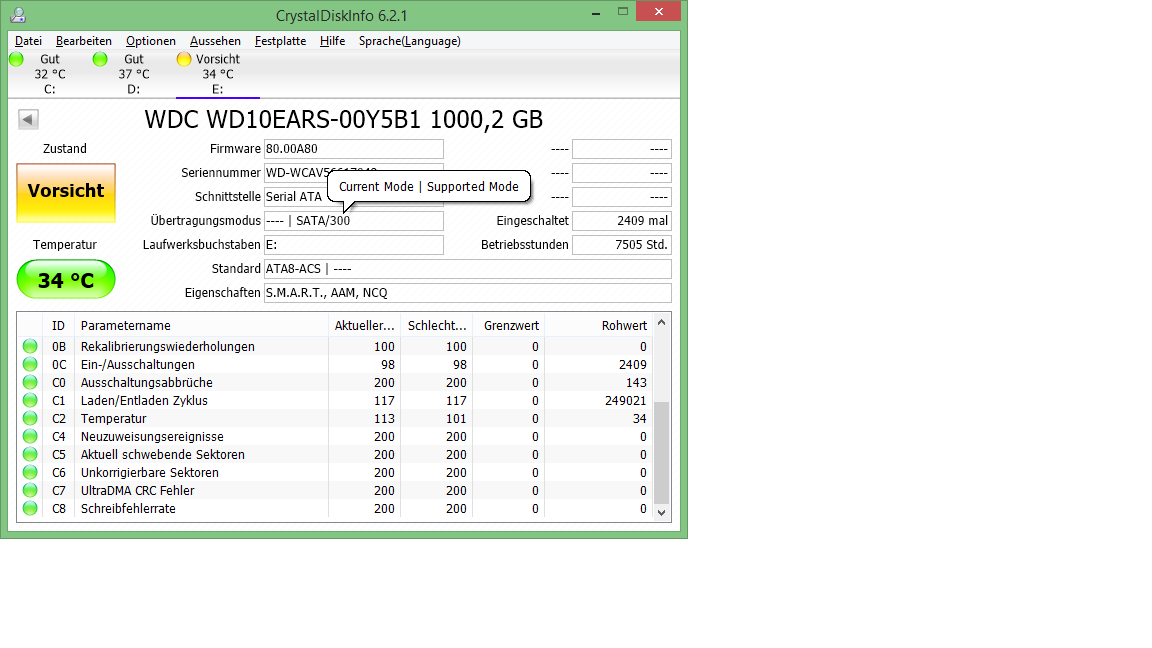Select the UltraDMA CRC Fehler parameter name
Image resolution: width=1152 pixels, height=648 pixels.
137,490
